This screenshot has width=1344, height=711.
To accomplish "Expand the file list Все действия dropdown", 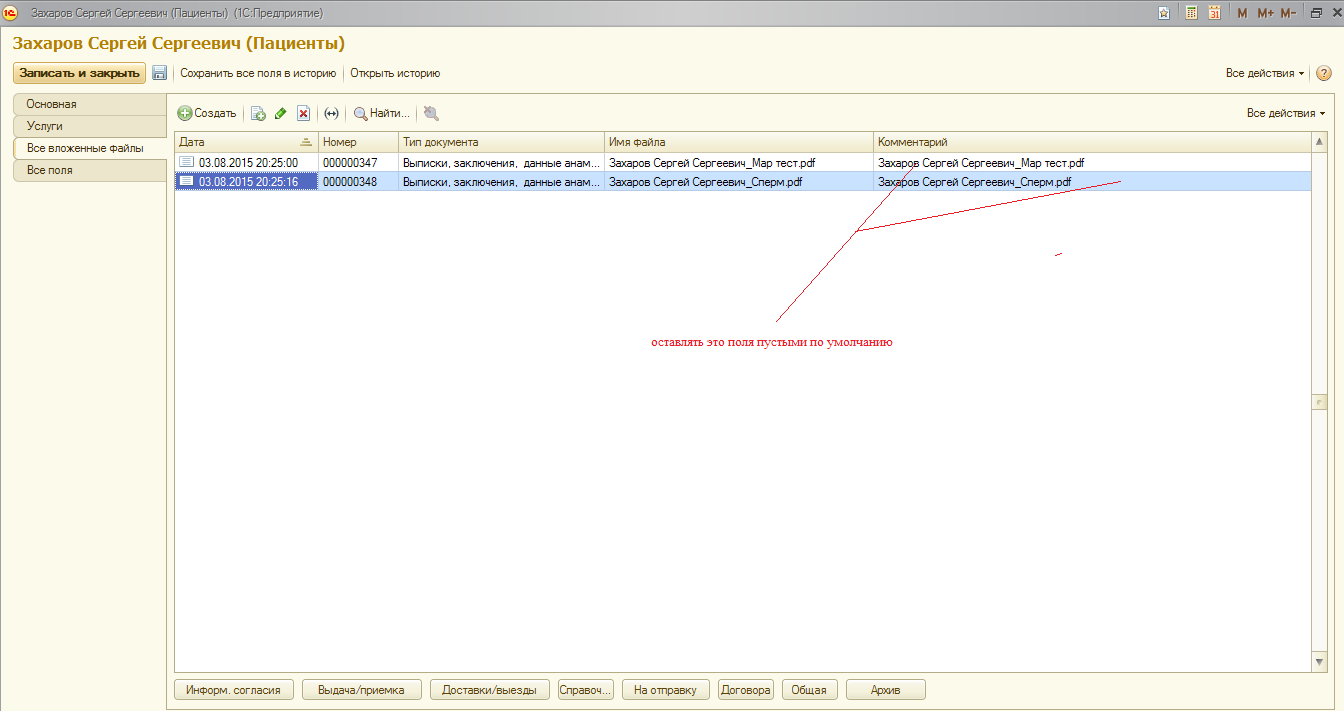I will point(1286,114).
